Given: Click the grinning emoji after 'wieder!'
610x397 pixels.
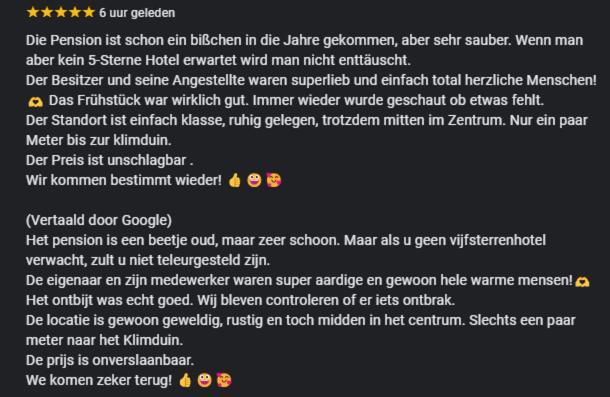Looking at the screenshot, I should click(254, 181).
